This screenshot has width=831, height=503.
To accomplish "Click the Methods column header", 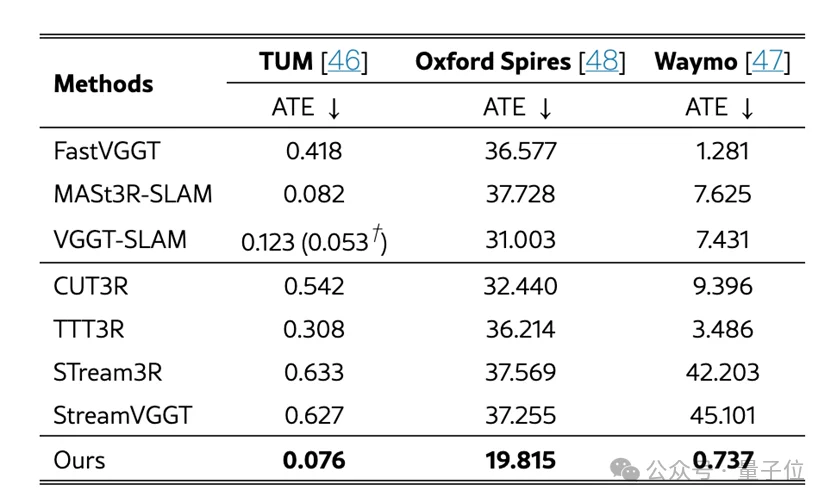I will pos(103,84).
